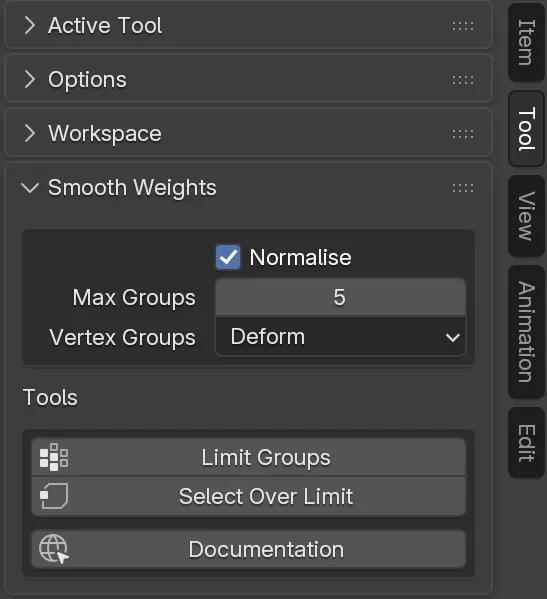Click the Documentation globe icon
This screenshot has height=599, width=547.
pos(54,549)
